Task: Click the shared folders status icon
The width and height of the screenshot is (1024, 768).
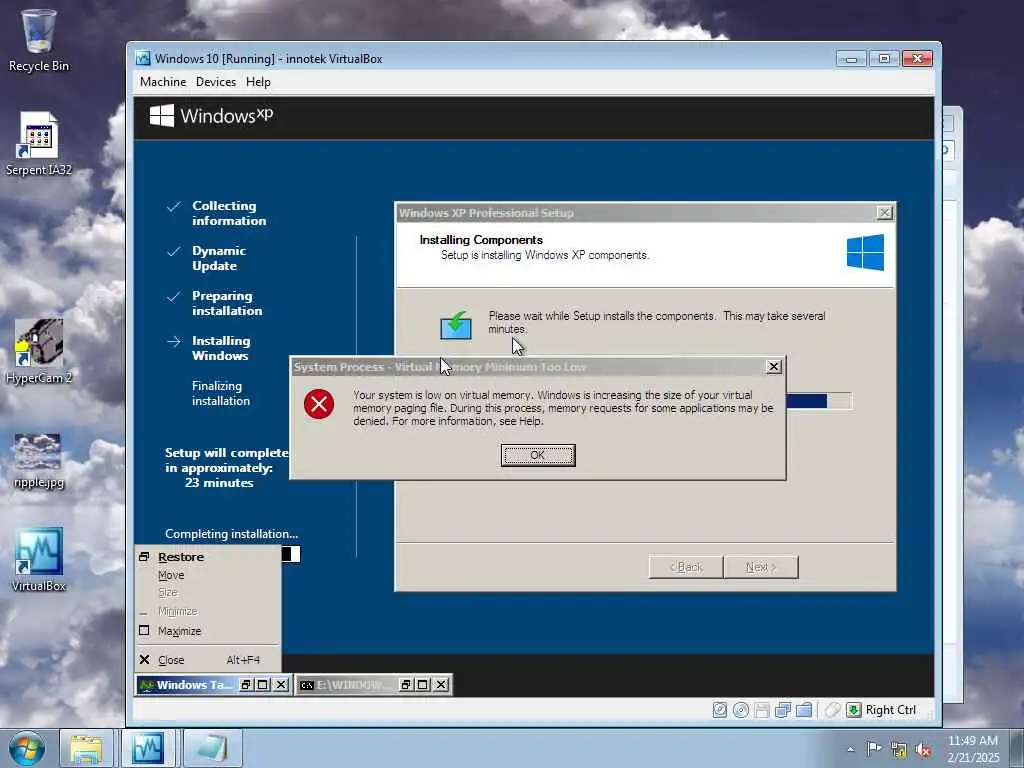Action: point(804,710)
